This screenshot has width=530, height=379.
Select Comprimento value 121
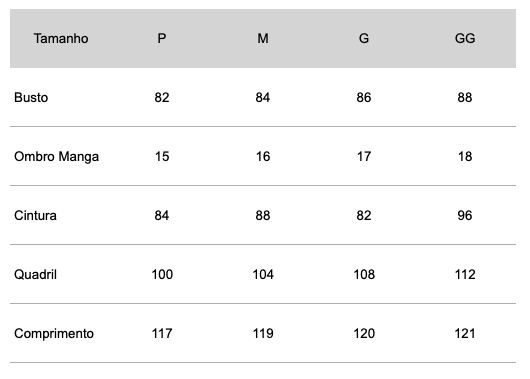[x=465, y=334]
